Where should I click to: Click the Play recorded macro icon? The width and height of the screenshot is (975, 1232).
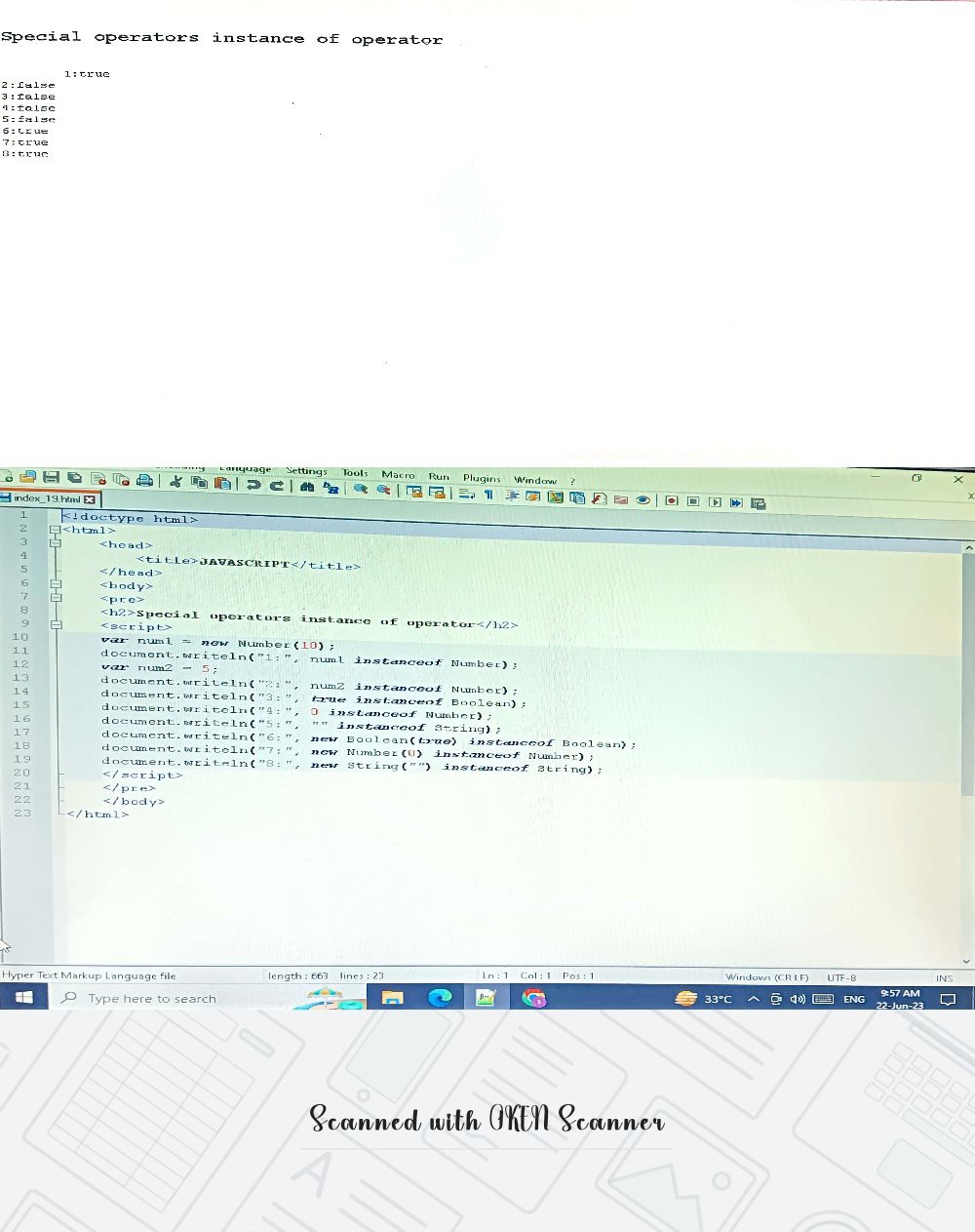click(715, 501)
